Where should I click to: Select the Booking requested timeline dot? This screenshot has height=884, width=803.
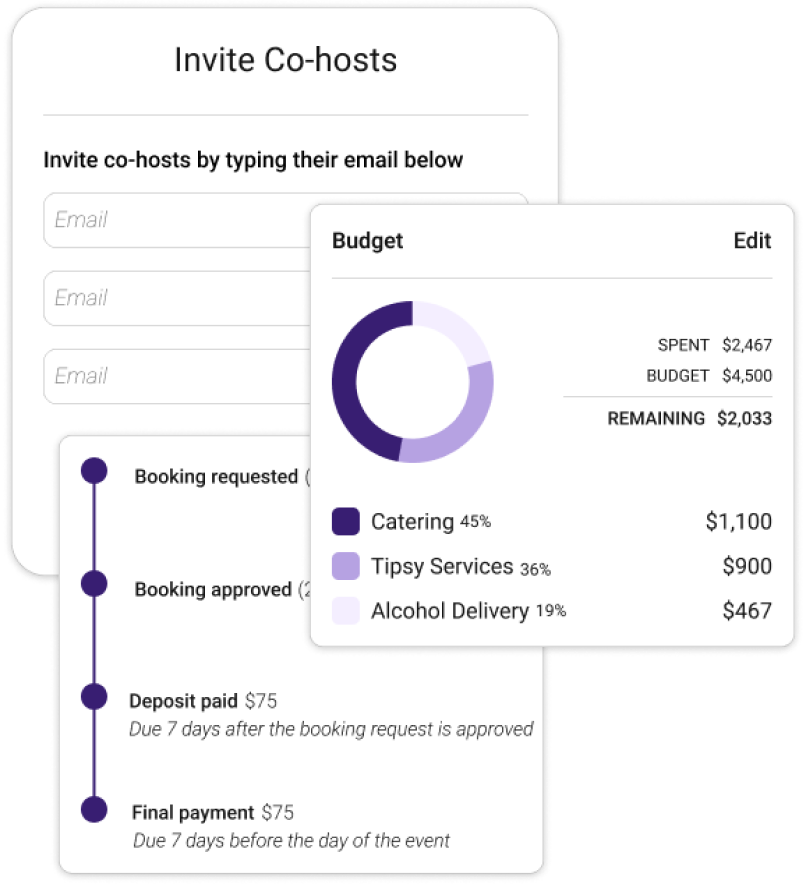coord(94,471)
